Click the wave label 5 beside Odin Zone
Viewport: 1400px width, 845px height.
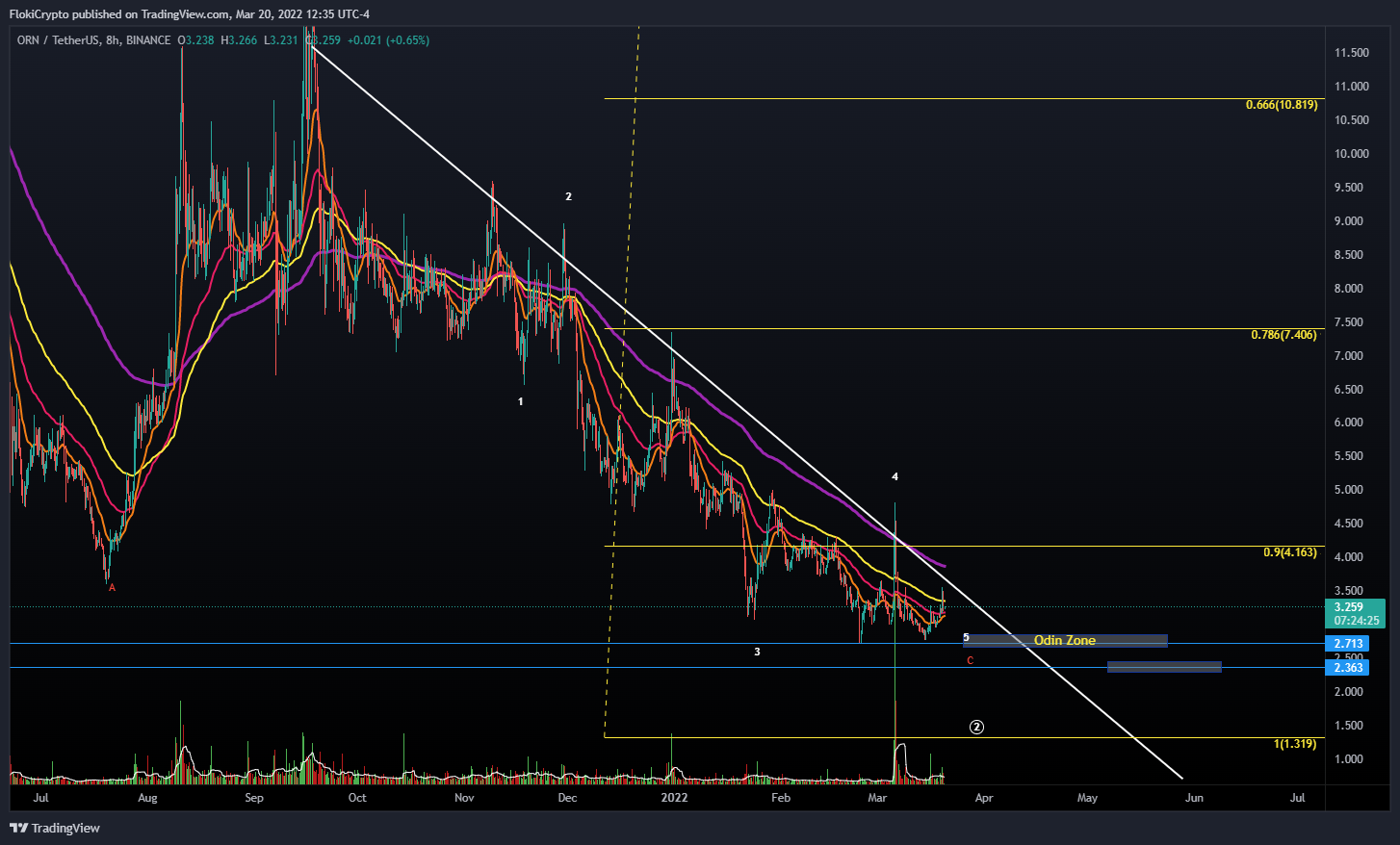tap(966, 638)
